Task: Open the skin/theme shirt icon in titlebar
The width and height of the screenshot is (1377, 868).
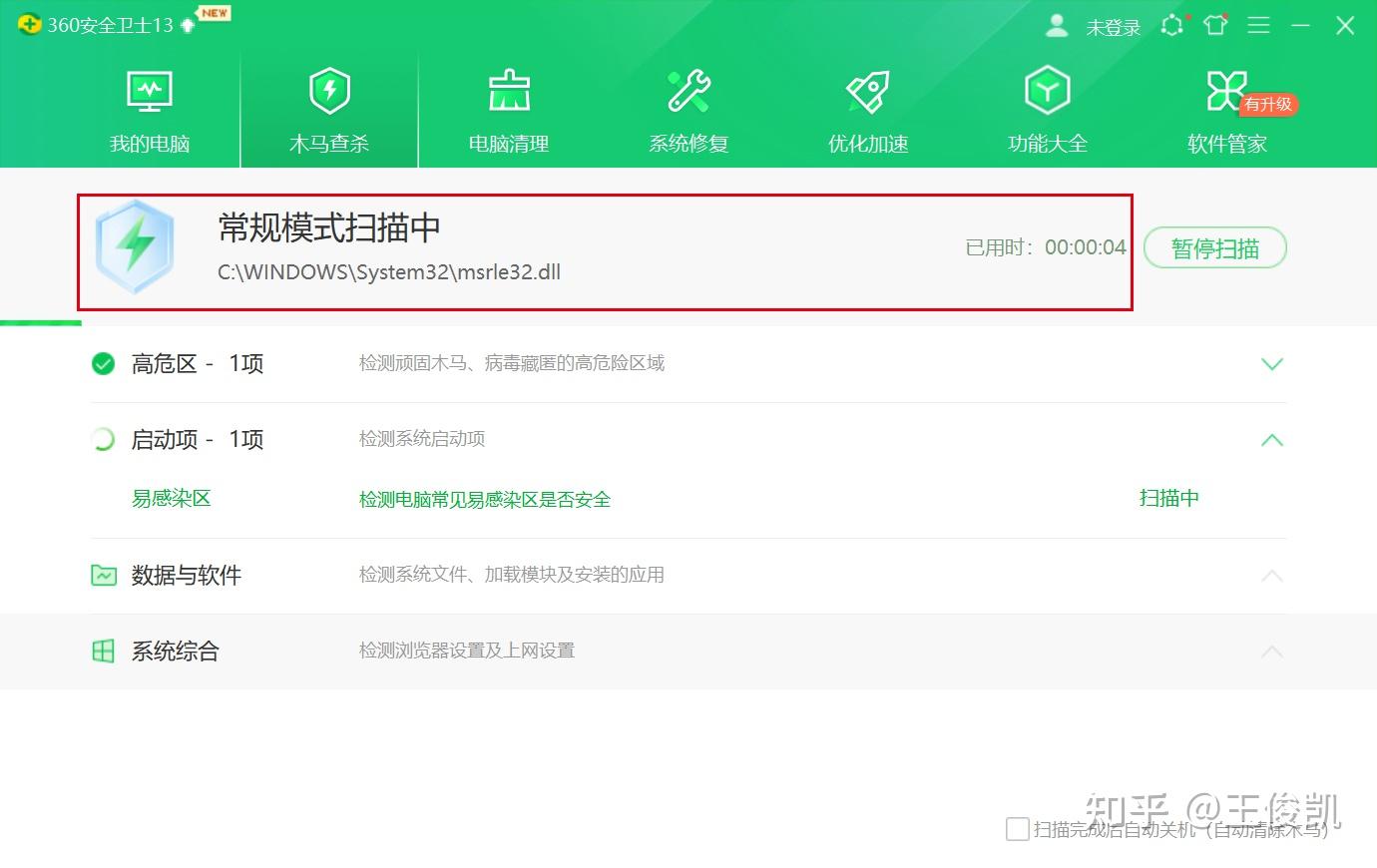Action: click(x=1215, y=26)
